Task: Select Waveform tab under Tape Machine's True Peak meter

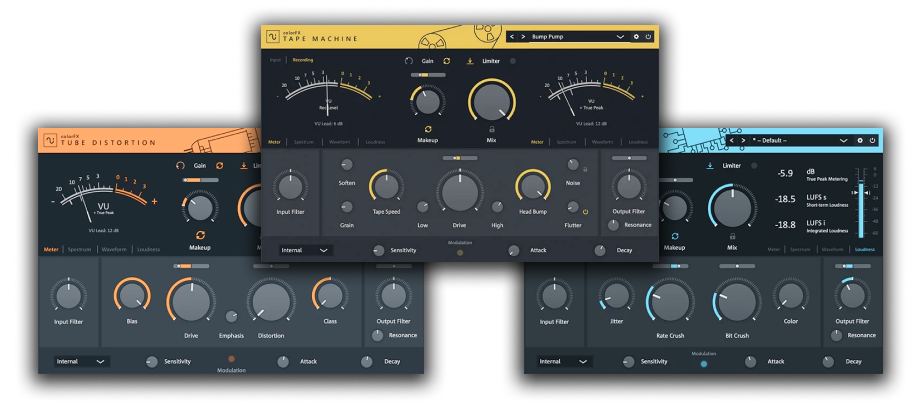Action: pos(603,142)
